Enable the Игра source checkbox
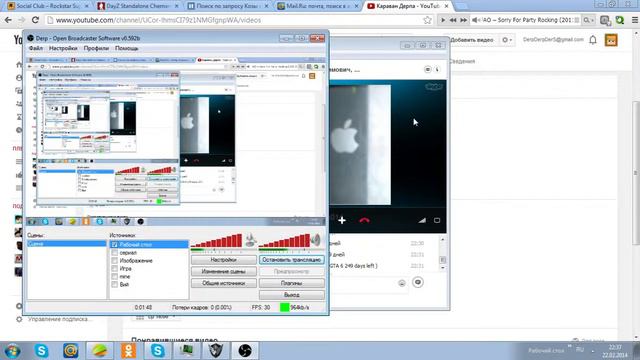The width and height of the screenshot is (640, 360). point(115,269)
